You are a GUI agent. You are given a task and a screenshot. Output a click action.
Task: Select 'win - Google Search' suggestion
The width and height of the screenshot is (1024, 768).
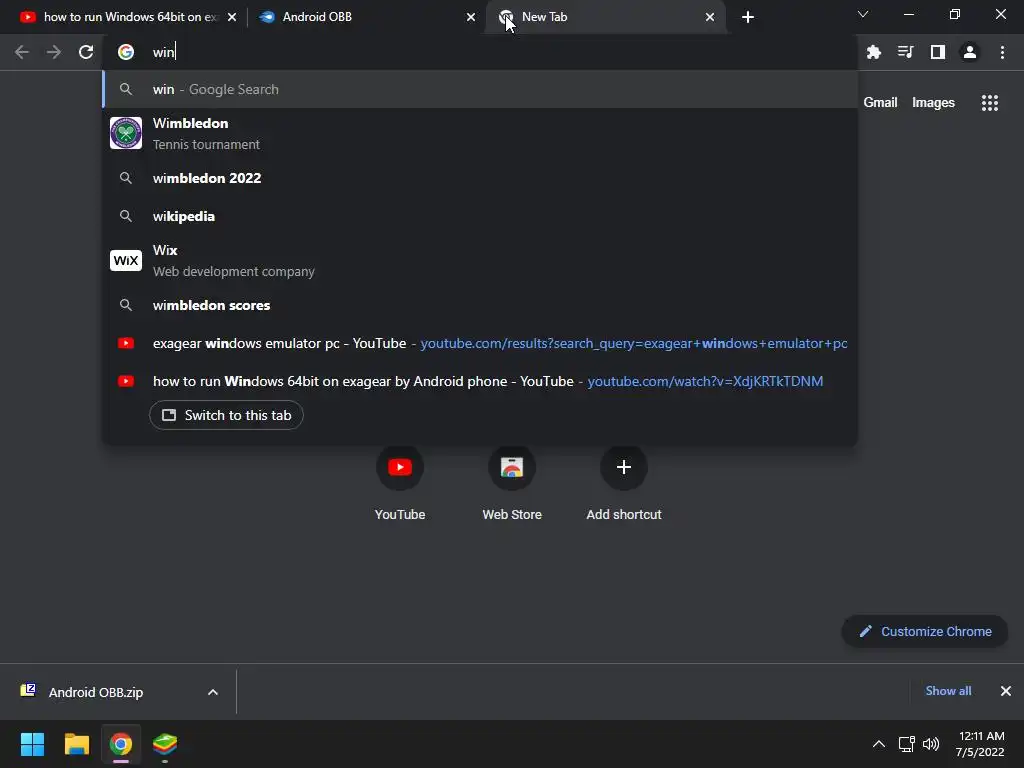click(480, 89)
